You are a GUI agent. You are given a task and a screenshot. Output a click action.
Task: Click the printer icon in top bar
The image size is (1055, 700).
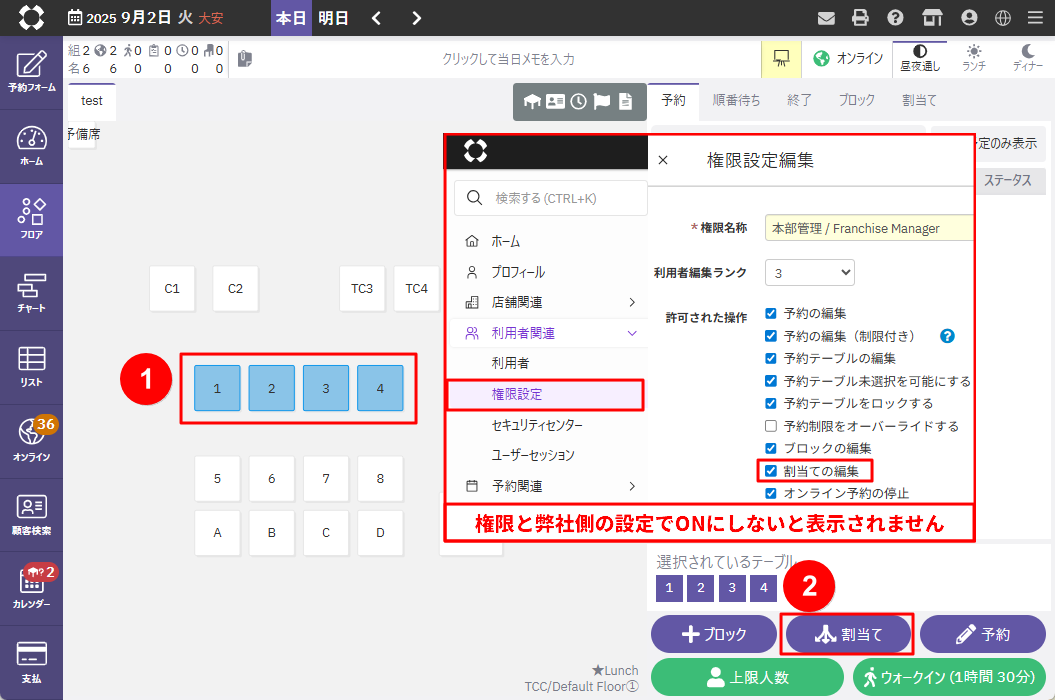pos(860,18)
